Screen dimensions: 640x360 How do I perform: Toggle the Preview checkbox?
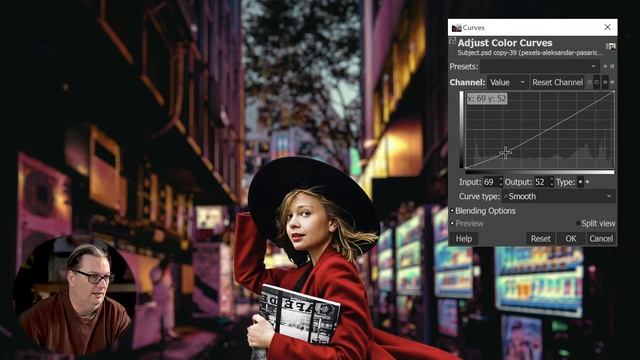point(453,223)
